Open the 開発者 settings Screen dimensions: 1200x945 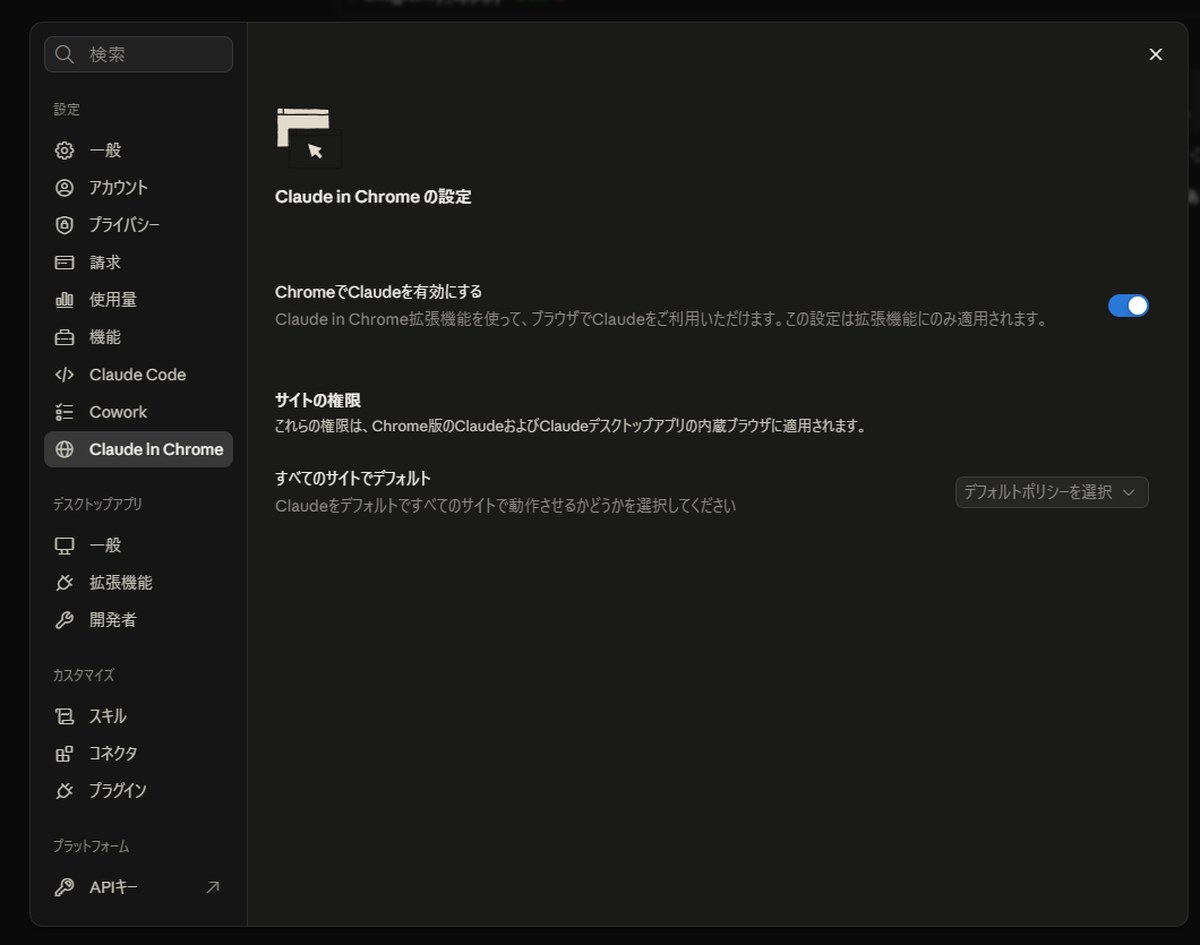point(138,620)
